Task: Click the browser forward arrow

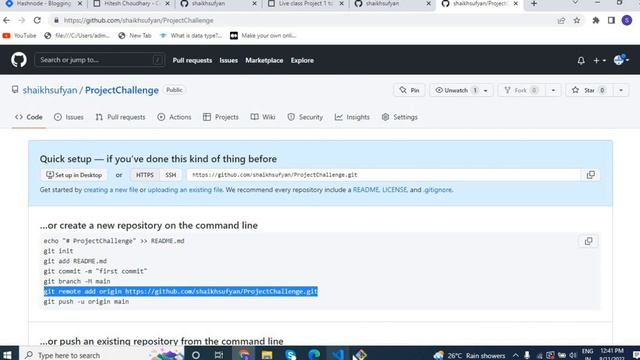Action: [22, 20]
